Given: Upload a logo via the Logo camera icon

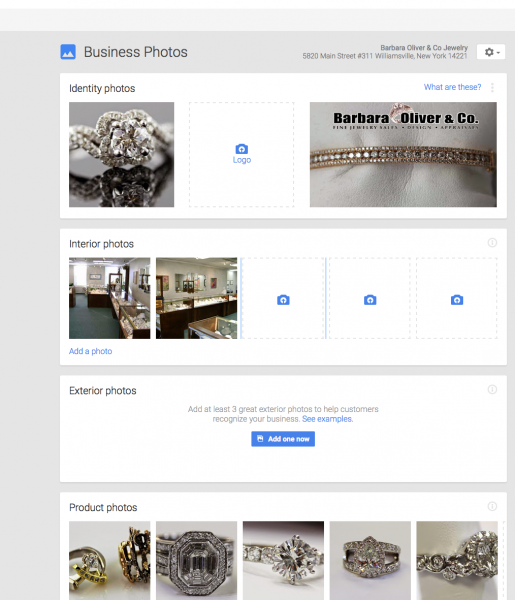Looking at the screenshot, I should [241, 149].
